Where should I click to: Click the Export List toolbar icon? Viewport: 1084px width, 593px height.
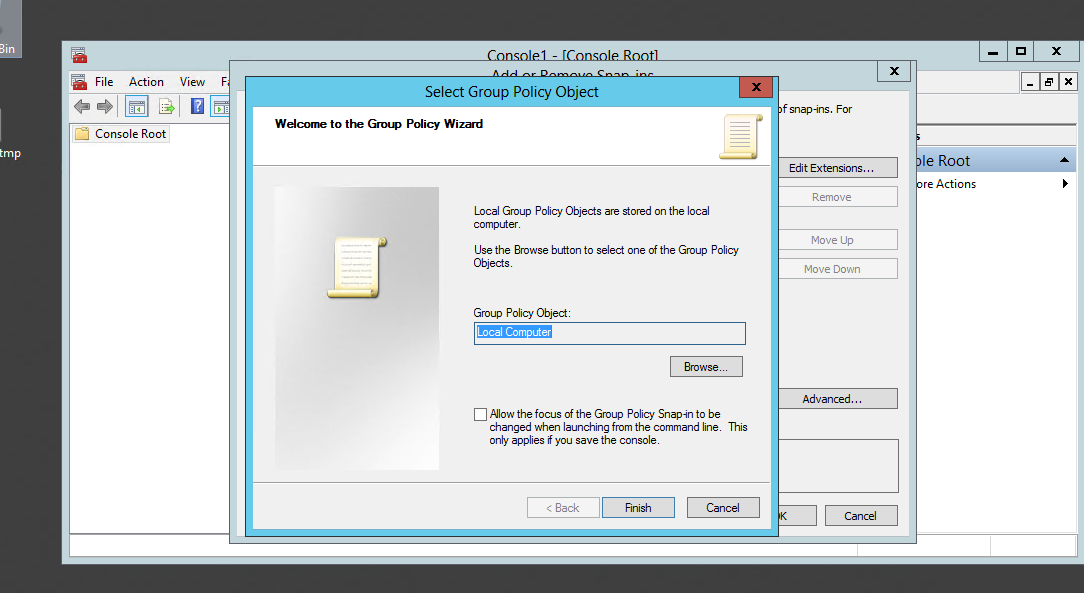tap(167, 106)
